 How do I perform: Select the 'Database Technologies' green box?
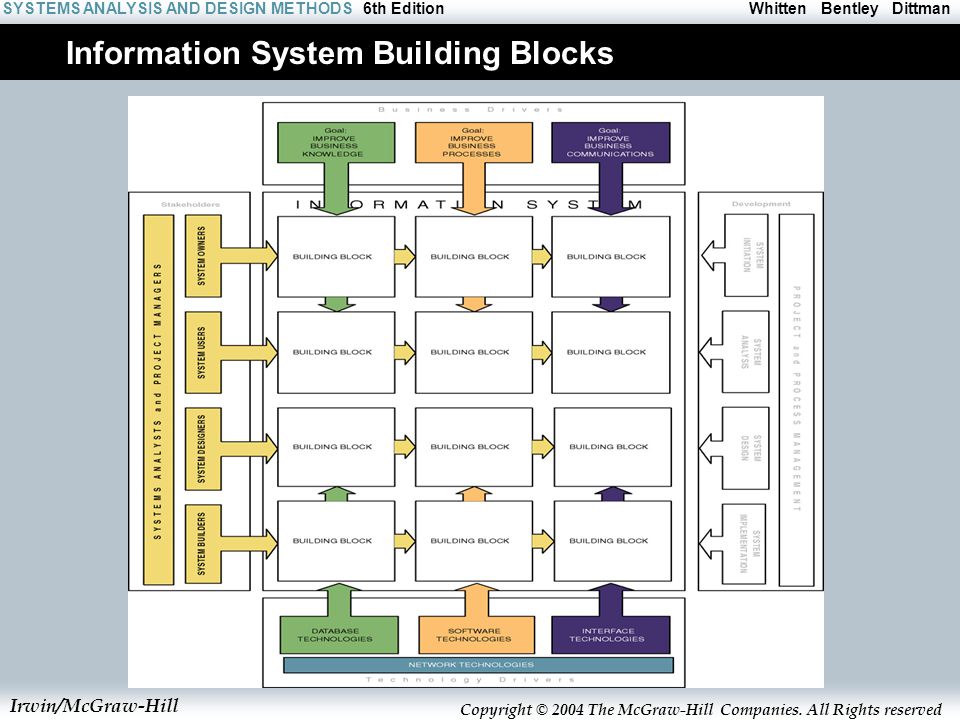coord(339,635)
